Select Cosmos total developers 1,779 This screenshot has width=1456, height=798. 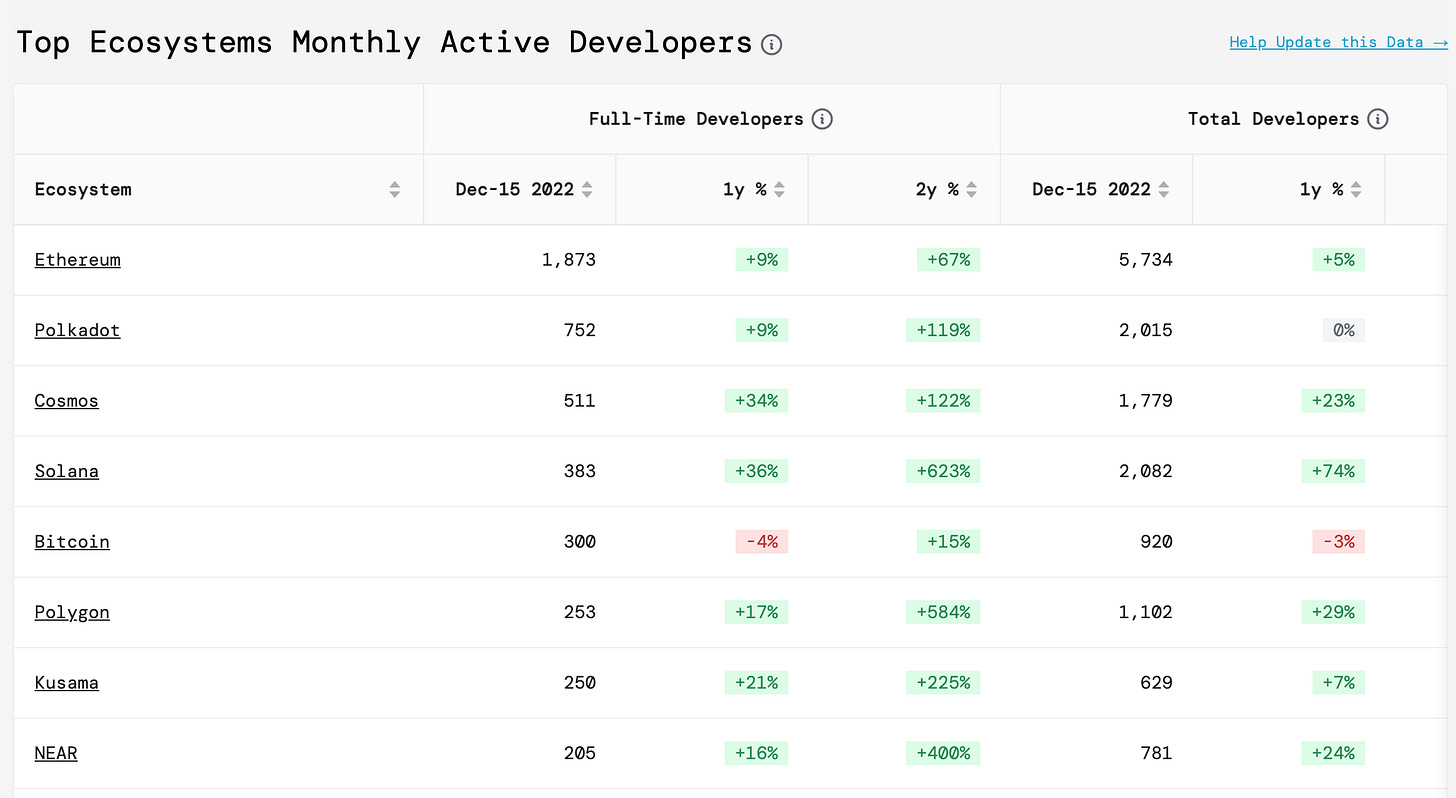click(1145, 401)
